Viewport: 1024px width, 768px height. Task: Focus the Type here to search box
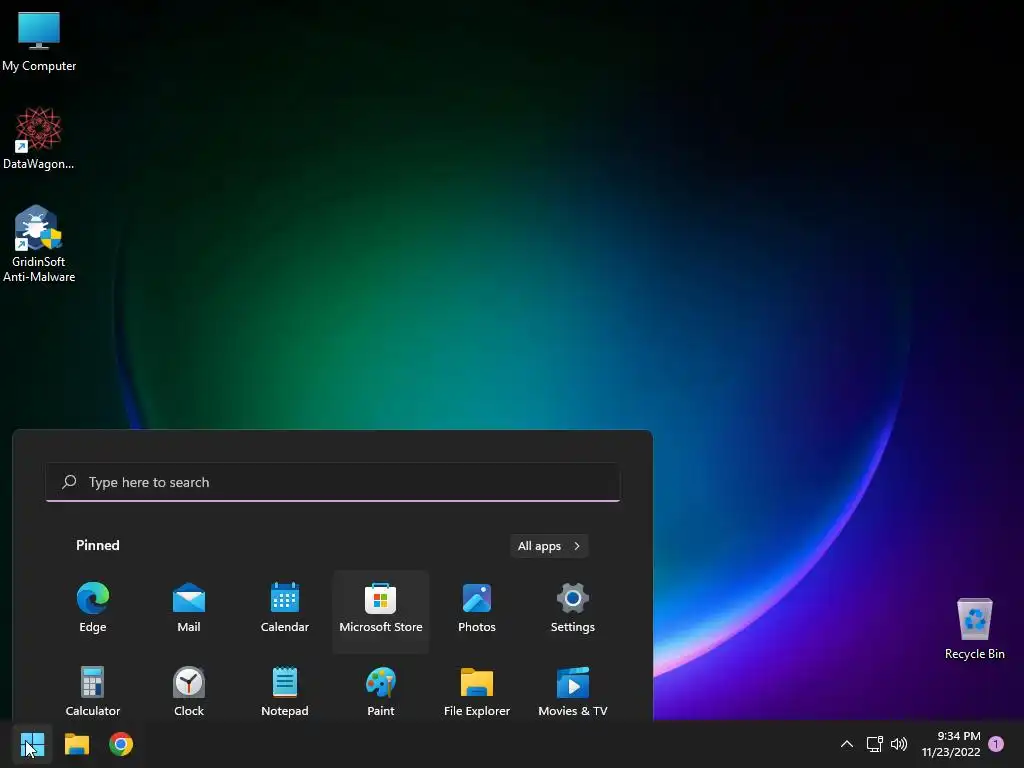(333, 482)
